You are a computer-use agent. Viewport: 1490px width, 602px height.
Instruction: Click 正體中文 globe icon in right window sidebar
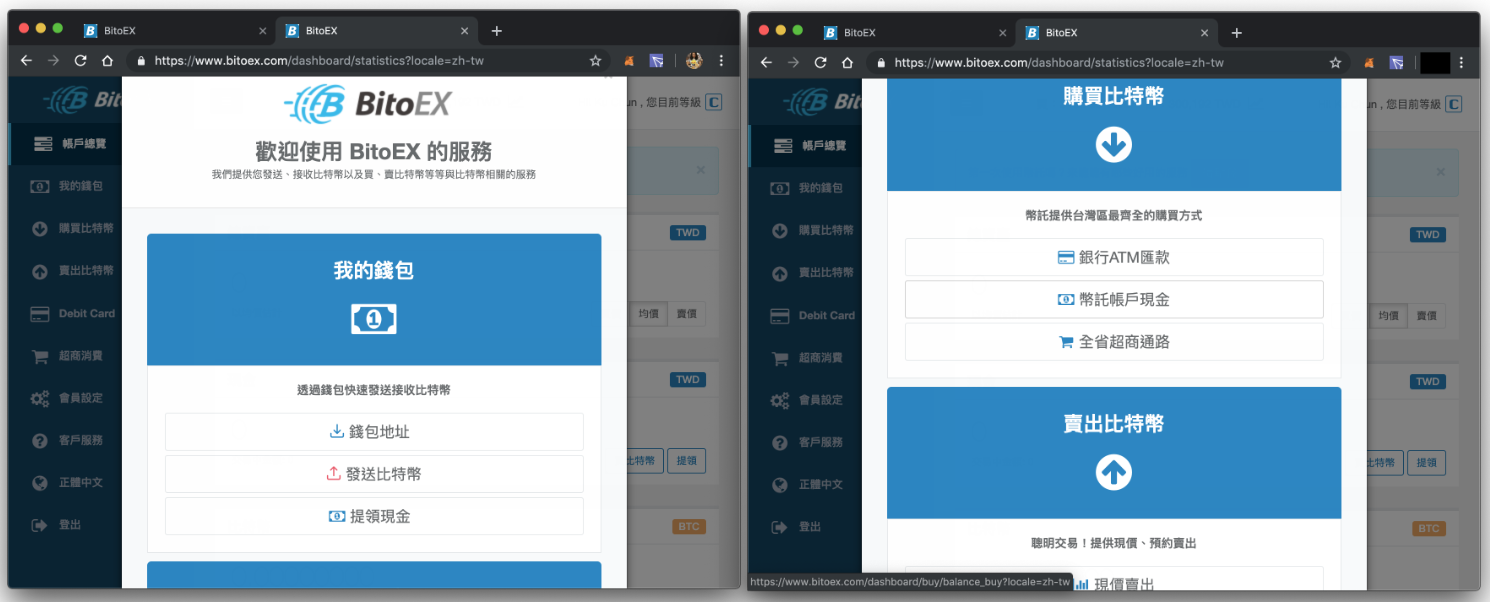tap(780, 484)
